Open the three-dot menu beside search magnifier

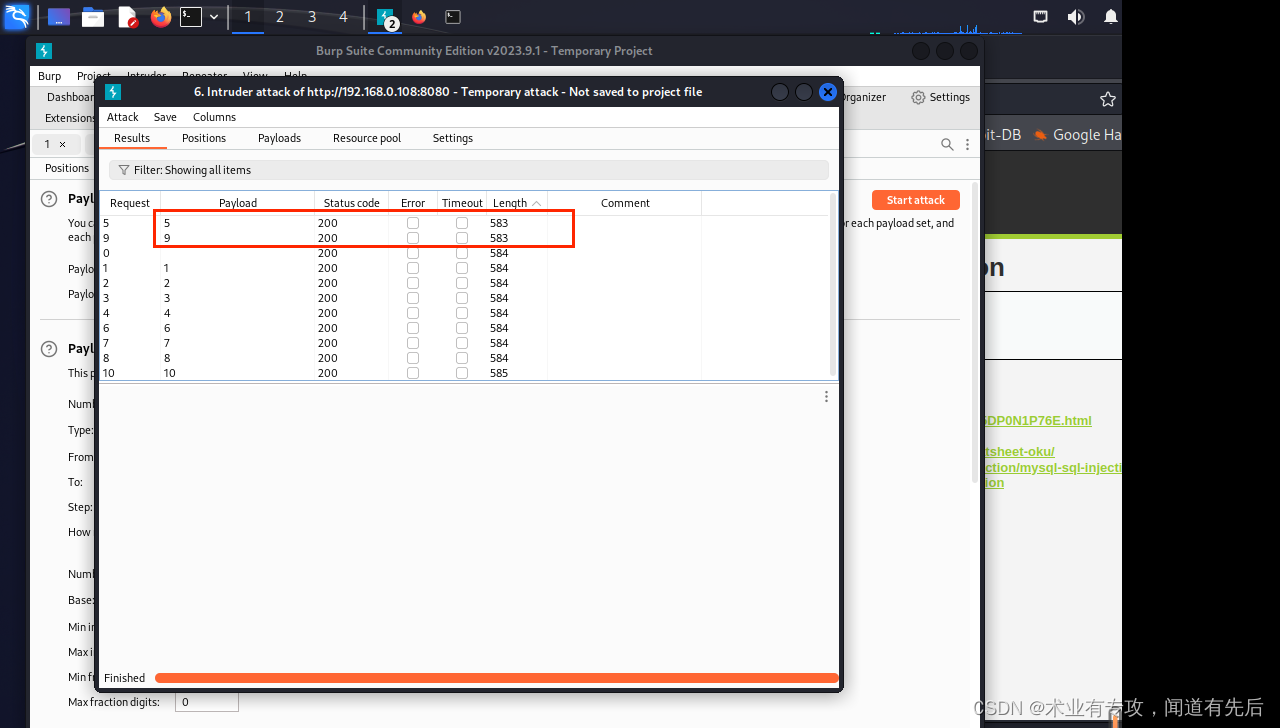pyautogui.click(x=967, y=145)
